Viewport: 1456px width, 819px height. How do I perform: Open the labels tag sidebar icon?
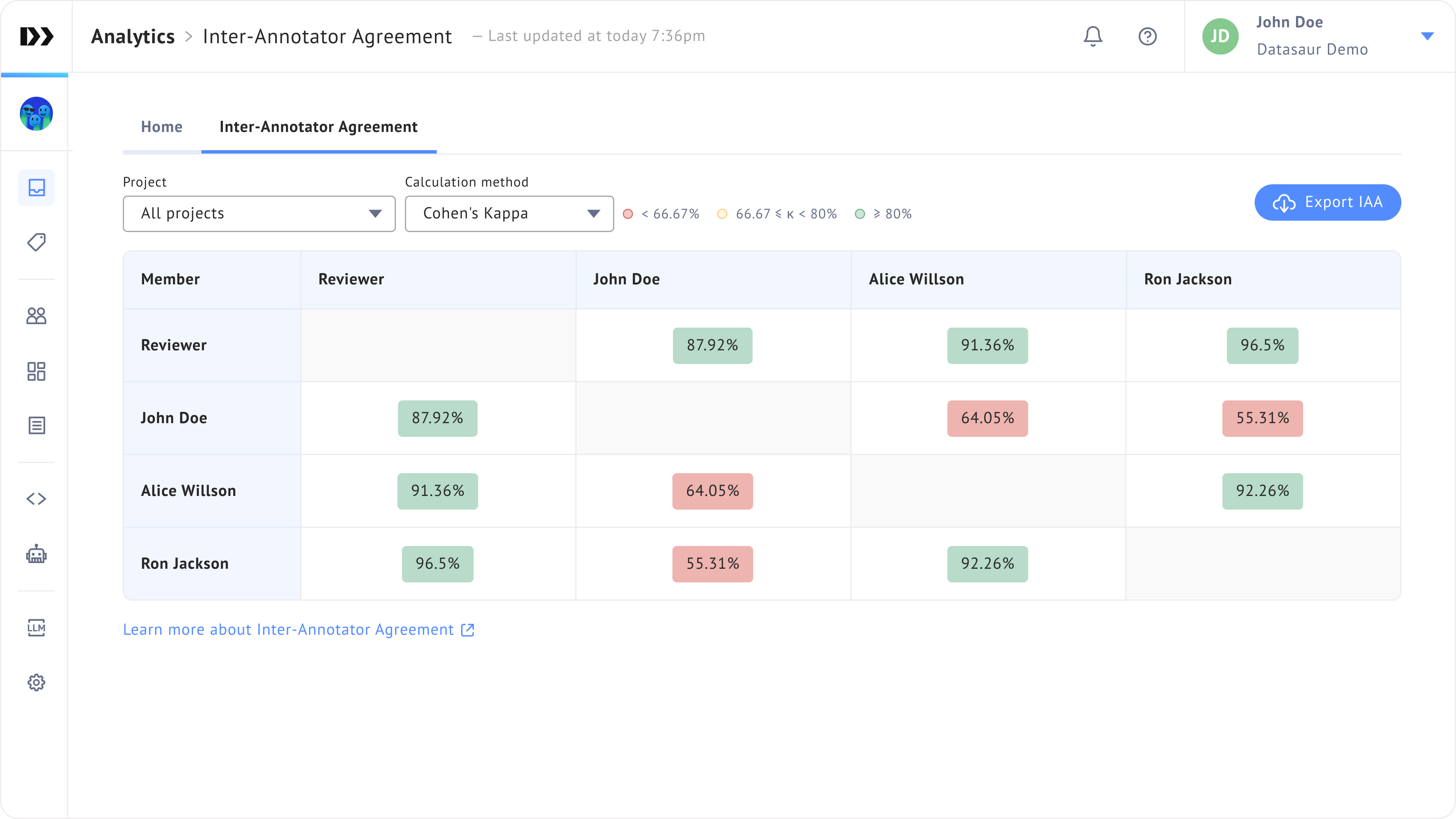click(36, 243)
